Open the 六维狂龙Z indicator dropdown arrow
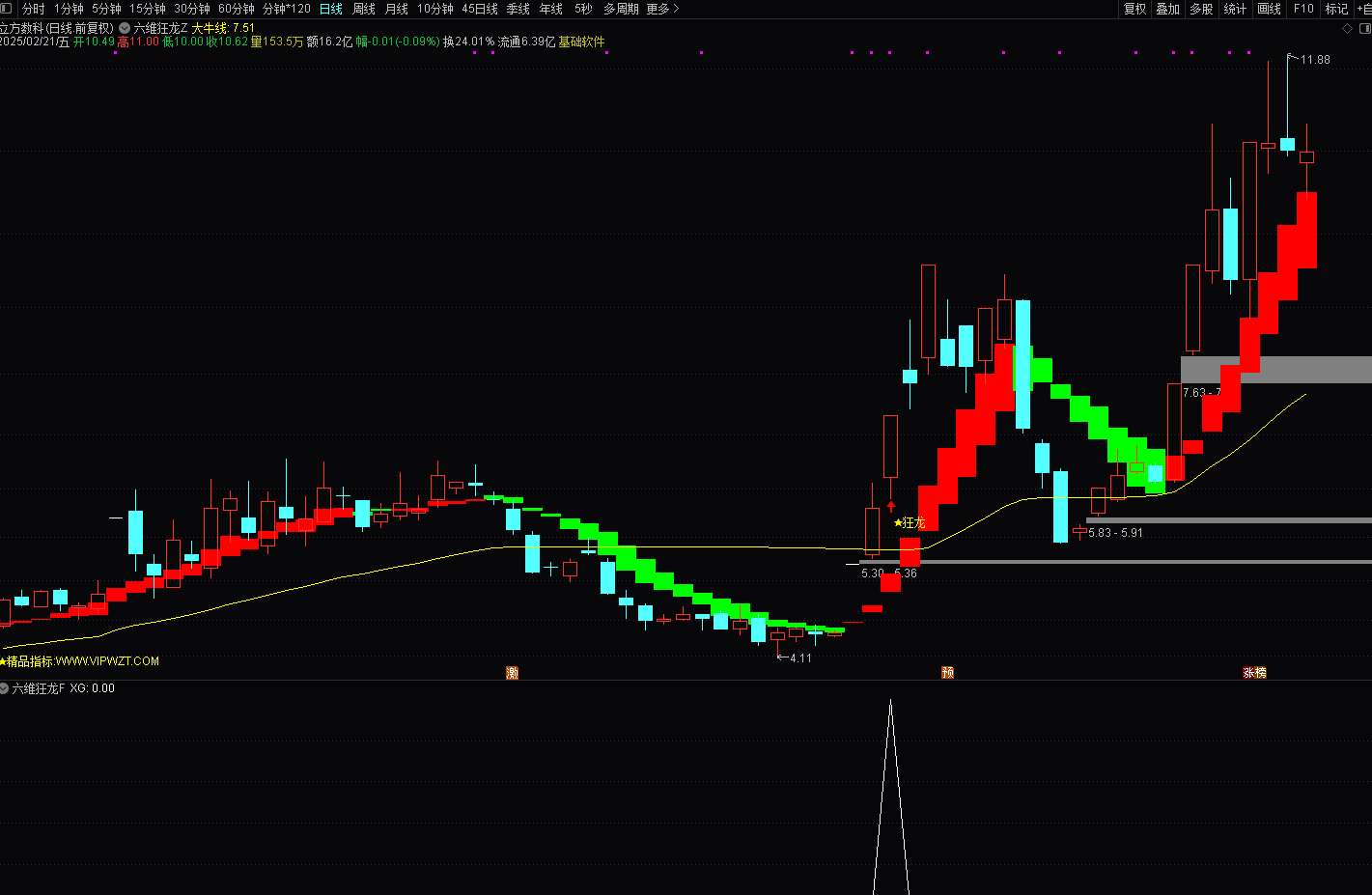Image resolution: width=1372 pixels, height=895 pixels. pos(125,29)
